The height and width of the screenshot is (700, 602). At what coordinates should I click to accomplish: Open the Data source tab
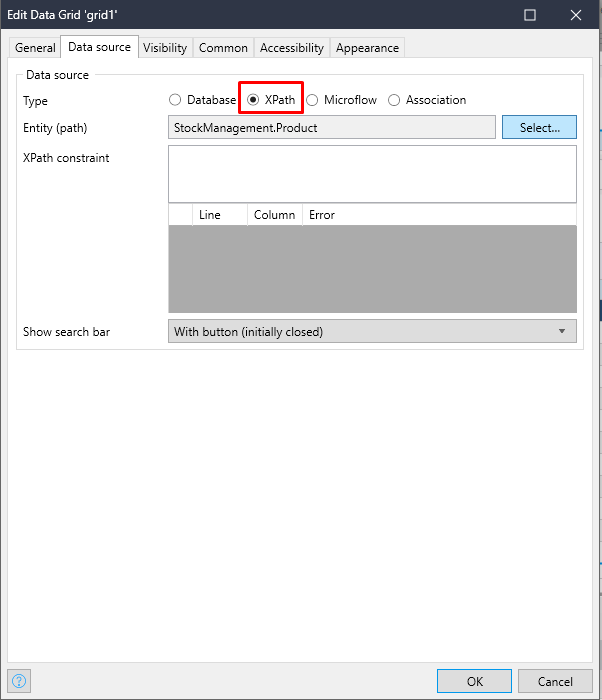pyautogui.click(x=99, y=47)
